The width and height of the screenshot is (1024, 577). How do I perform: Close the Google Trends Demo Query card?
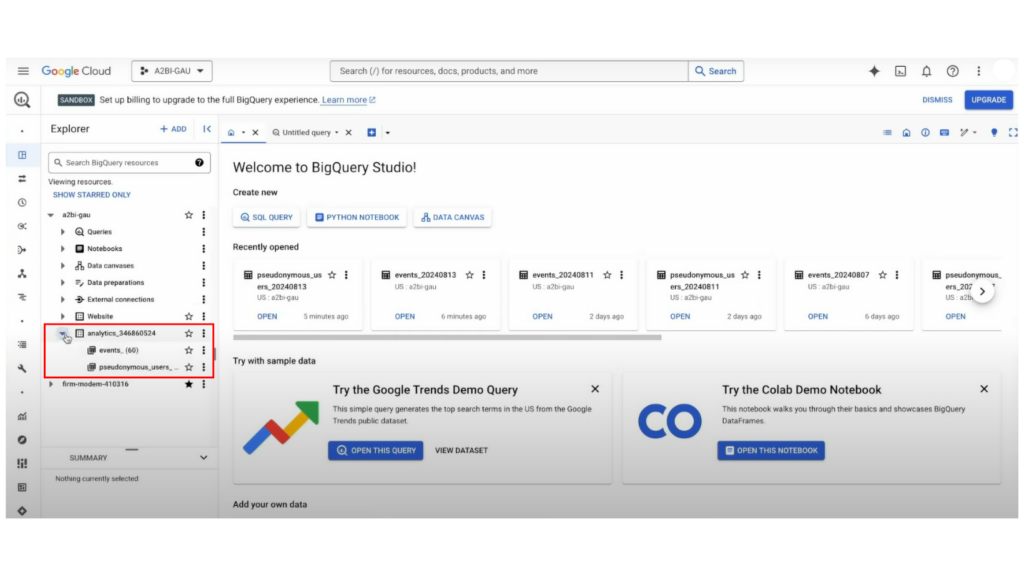pos(595,389)
